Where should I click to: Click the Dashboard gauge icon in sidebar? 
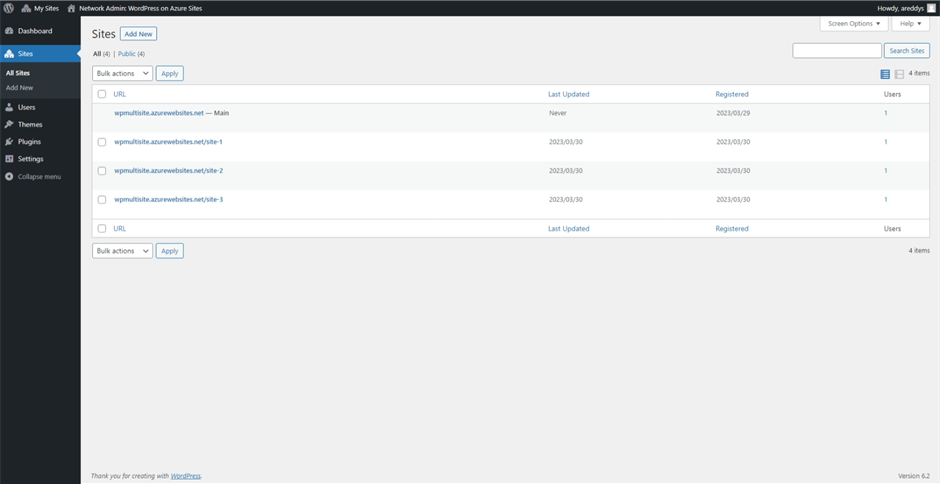(9, 31)
